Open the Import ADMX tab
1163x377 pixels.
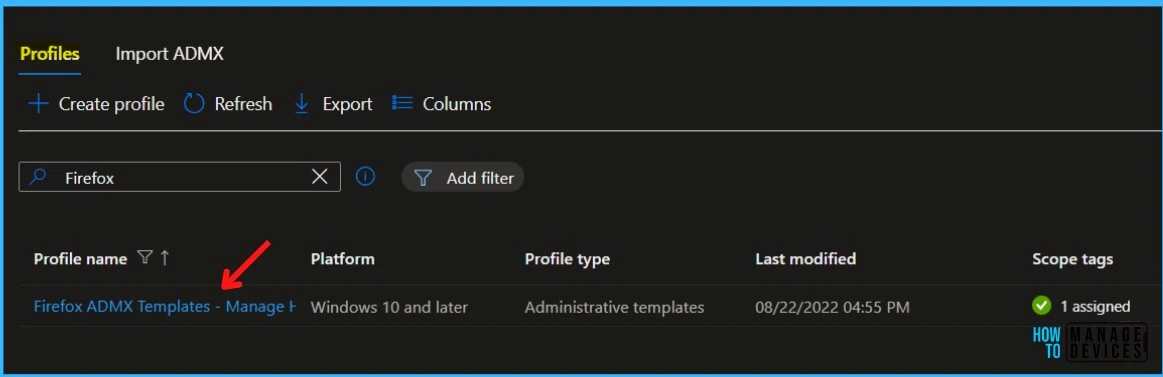coord(169,54)
